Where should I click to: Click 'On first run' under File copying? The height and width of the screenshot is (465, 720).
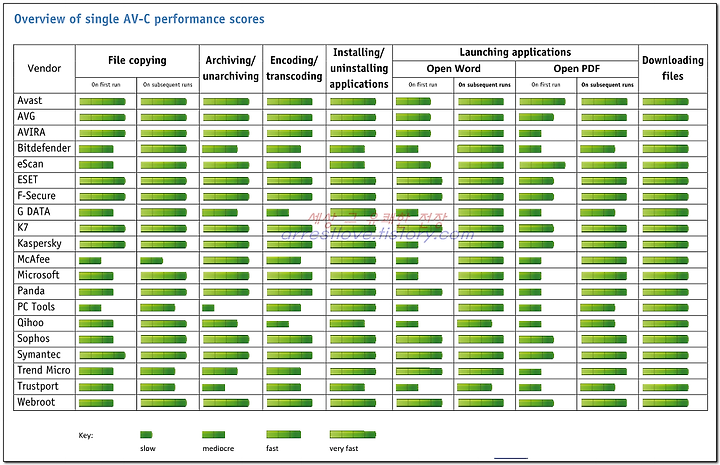click(106, 85)
